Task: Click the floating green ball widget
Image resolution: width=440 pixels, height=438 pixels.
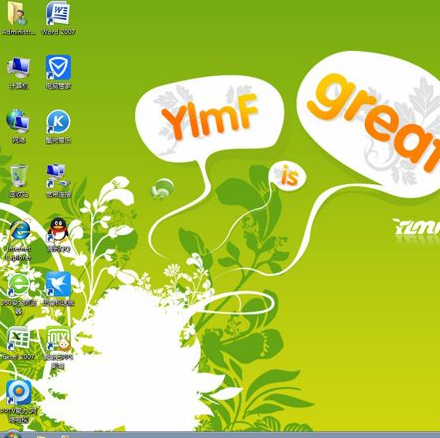Action: [162, 189]
